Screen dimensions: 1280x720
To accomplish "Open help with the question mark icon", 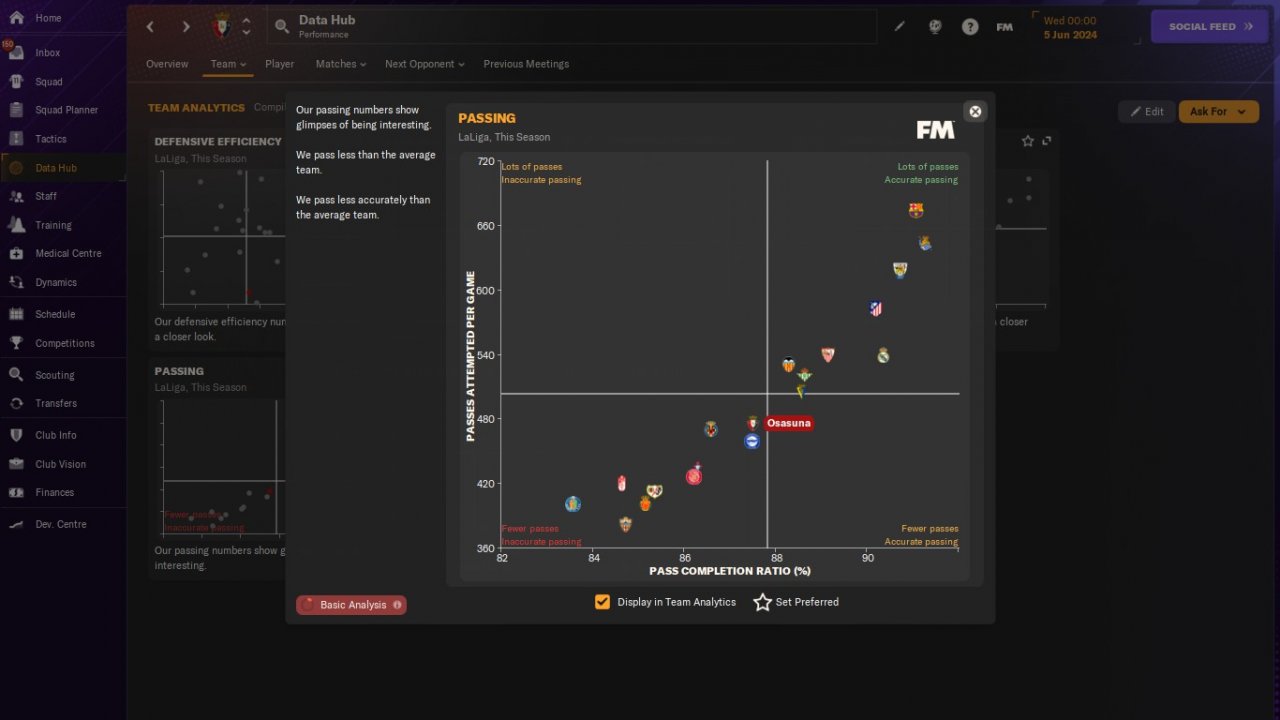I will (x=970, y=27).
